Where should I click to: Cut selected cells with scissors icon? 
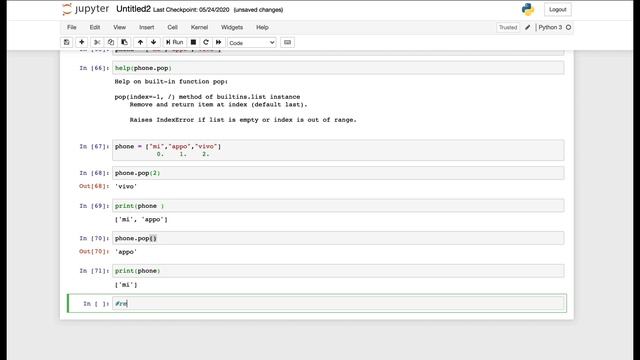tap(97, 42)
